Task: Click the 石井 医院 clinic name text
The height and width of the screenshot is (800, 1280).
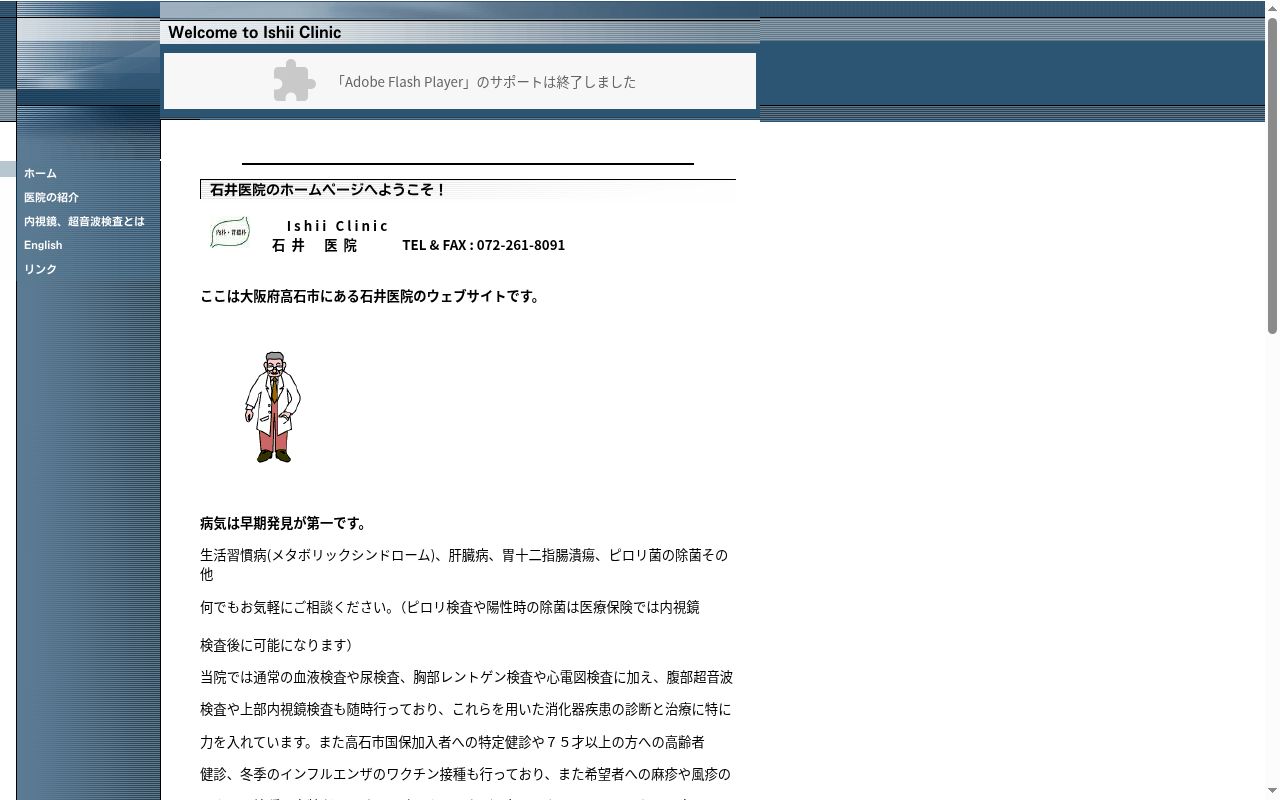Action: pos(314,245)
